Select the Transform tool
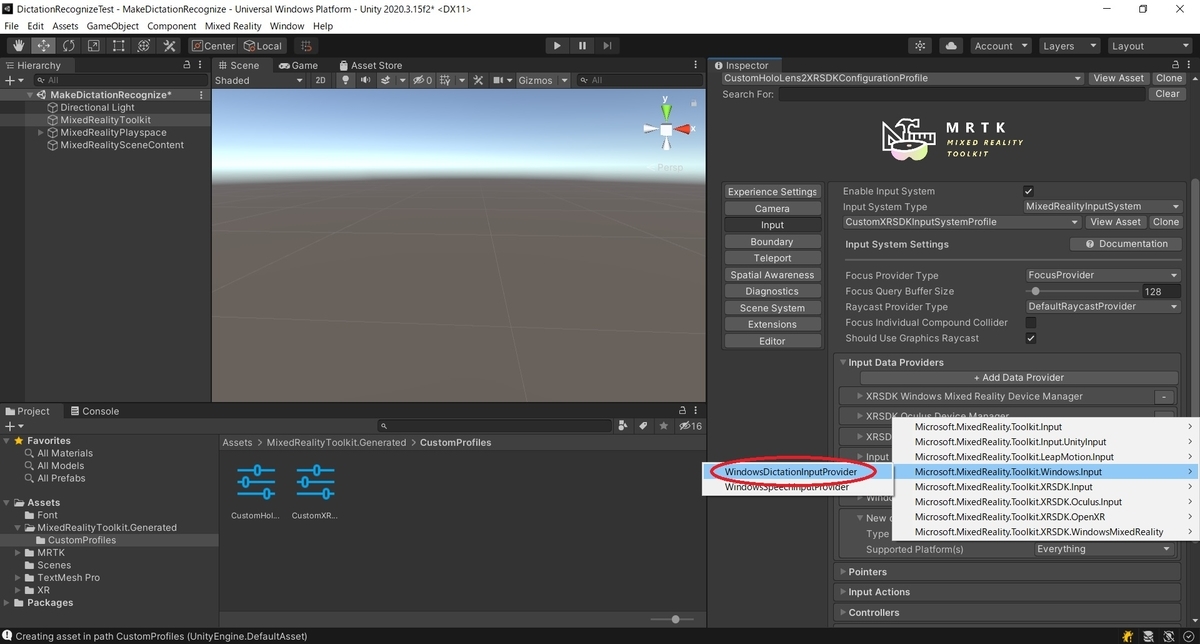Viewport: 1200px width, 644px height. pyautogui.click(x=144, y=46)
